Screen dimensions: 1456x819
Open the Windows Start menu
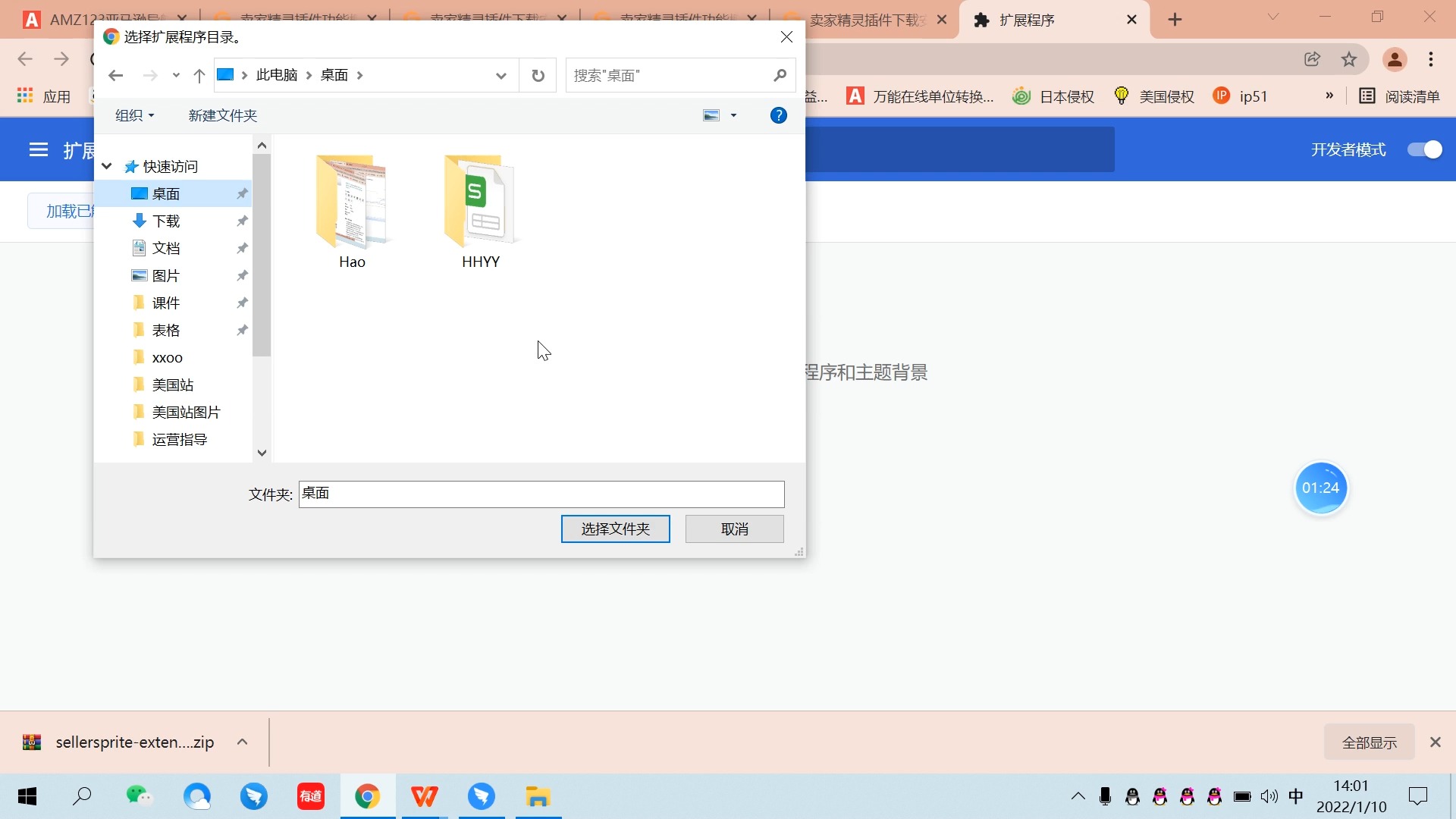pyautogui.click(x=27, y=796)
